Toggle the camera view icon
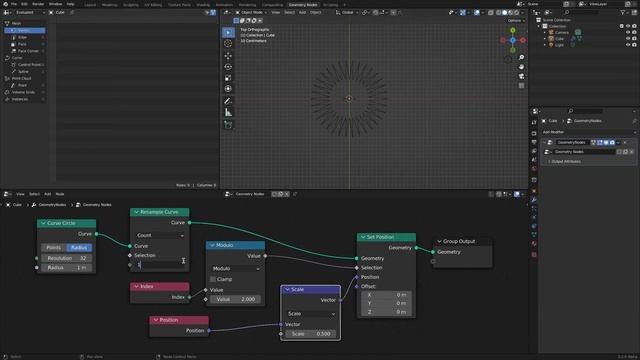640x360 pixels. click(521, 76)
